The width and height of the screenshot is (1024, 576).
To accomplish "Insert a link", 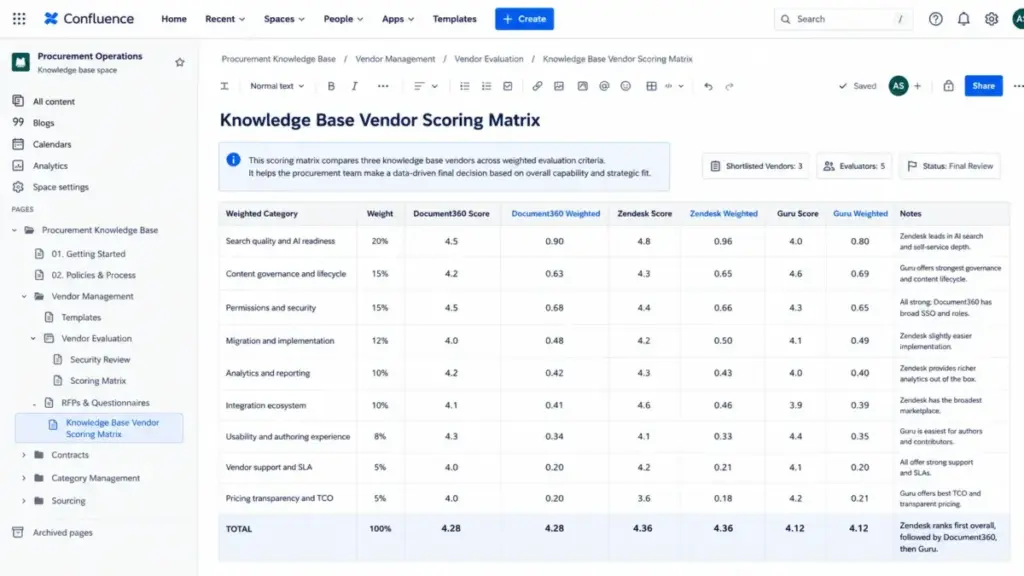I will point(537,86).
